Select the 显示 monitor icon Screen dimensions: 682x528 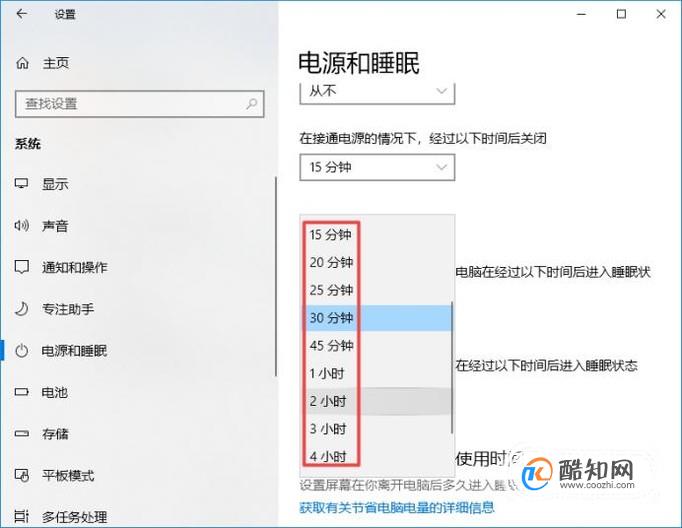click(x=22, y=184)
